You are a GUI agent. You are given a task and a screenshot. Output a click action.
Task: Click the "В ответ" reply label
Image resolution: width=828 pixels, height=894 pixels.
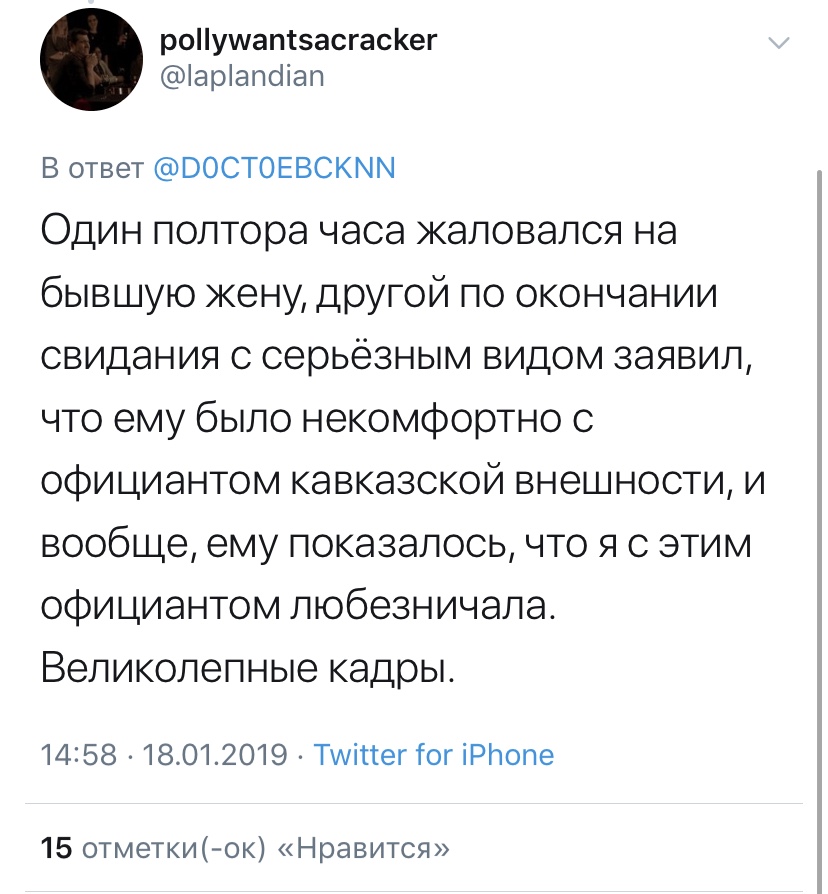click(x=92, y=168)
